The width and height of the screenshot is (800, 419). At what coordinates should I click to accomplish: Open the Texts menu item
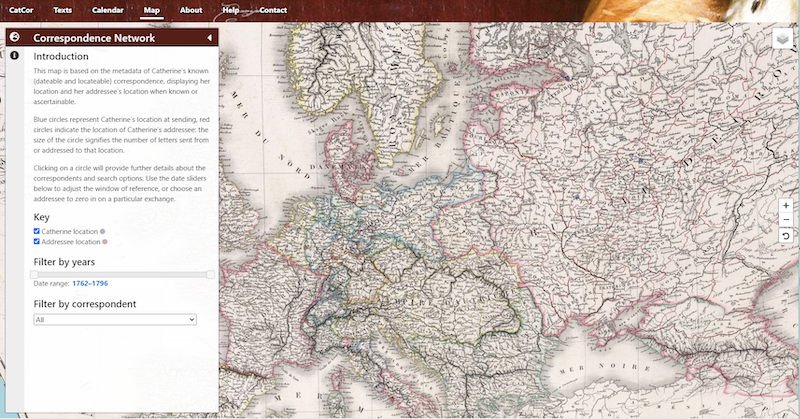[x=62, y=10]
